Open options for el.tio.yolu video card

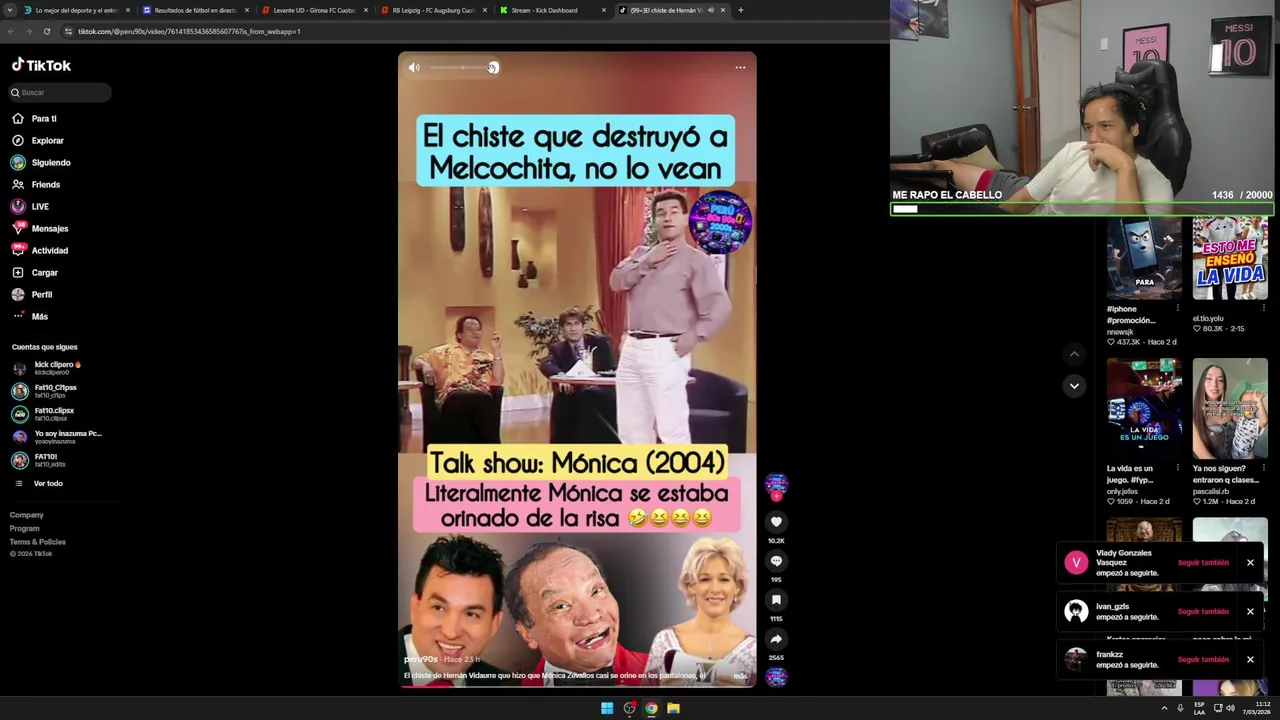[x=1264, y=308]
